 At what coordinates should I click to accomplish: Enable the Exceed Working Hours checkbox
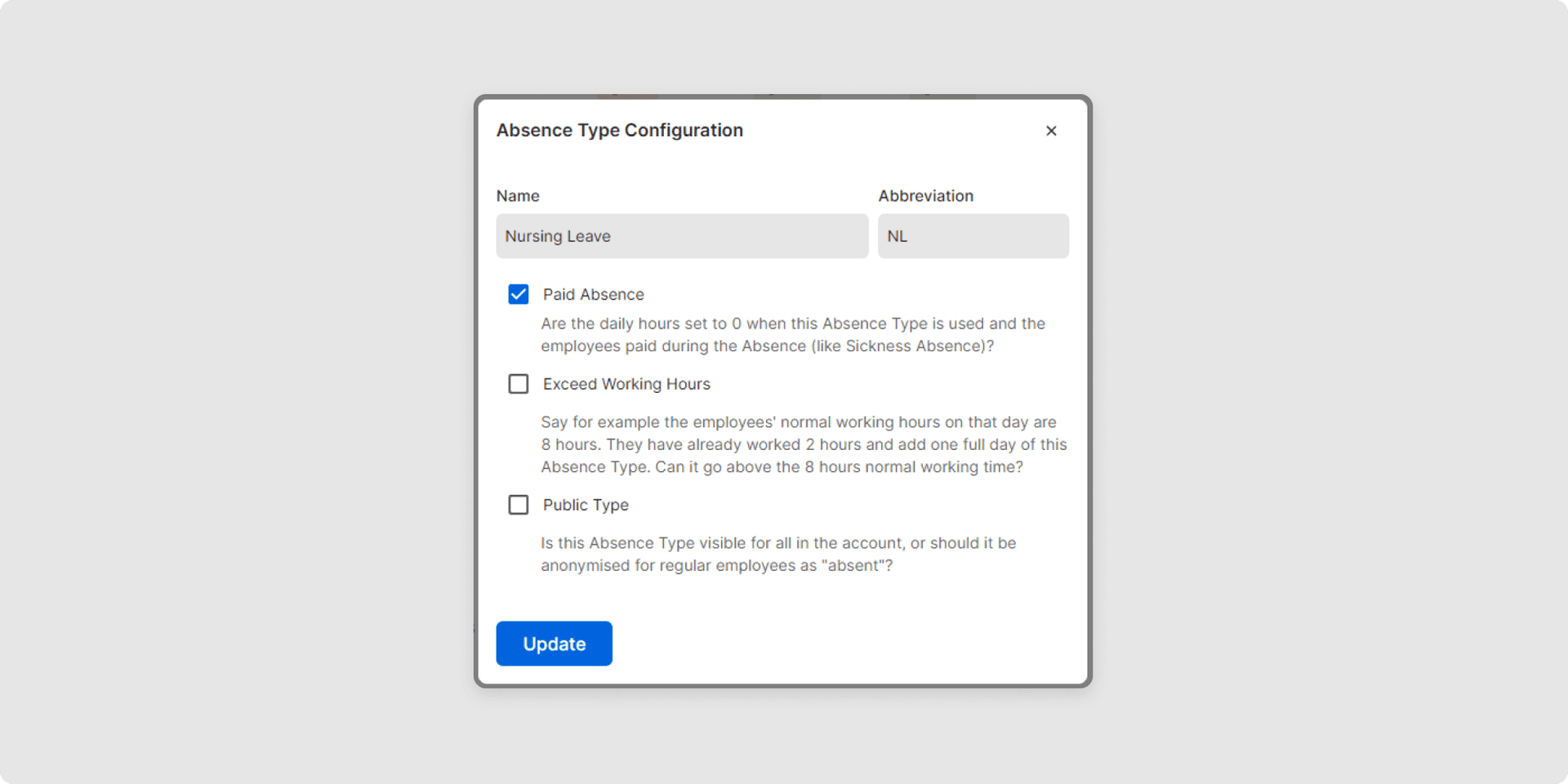[519, 384]
